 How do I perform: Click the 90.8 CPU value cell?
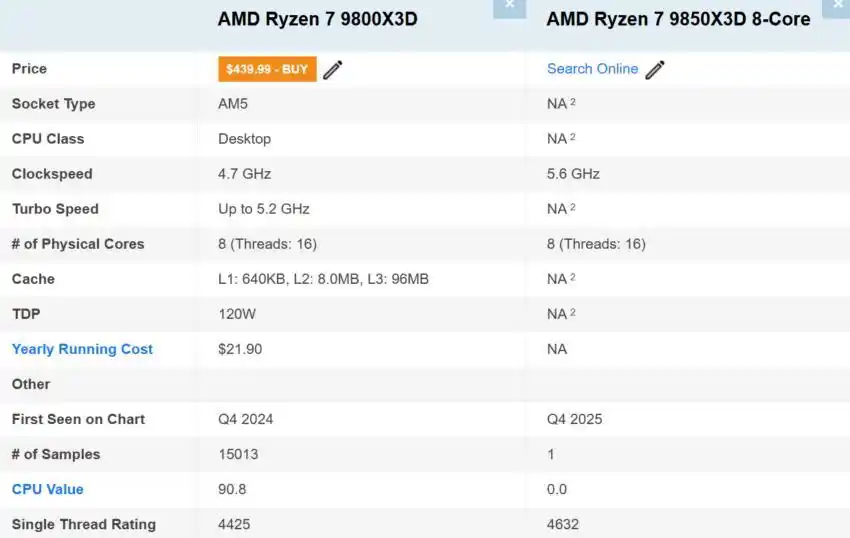click(233, 489)
